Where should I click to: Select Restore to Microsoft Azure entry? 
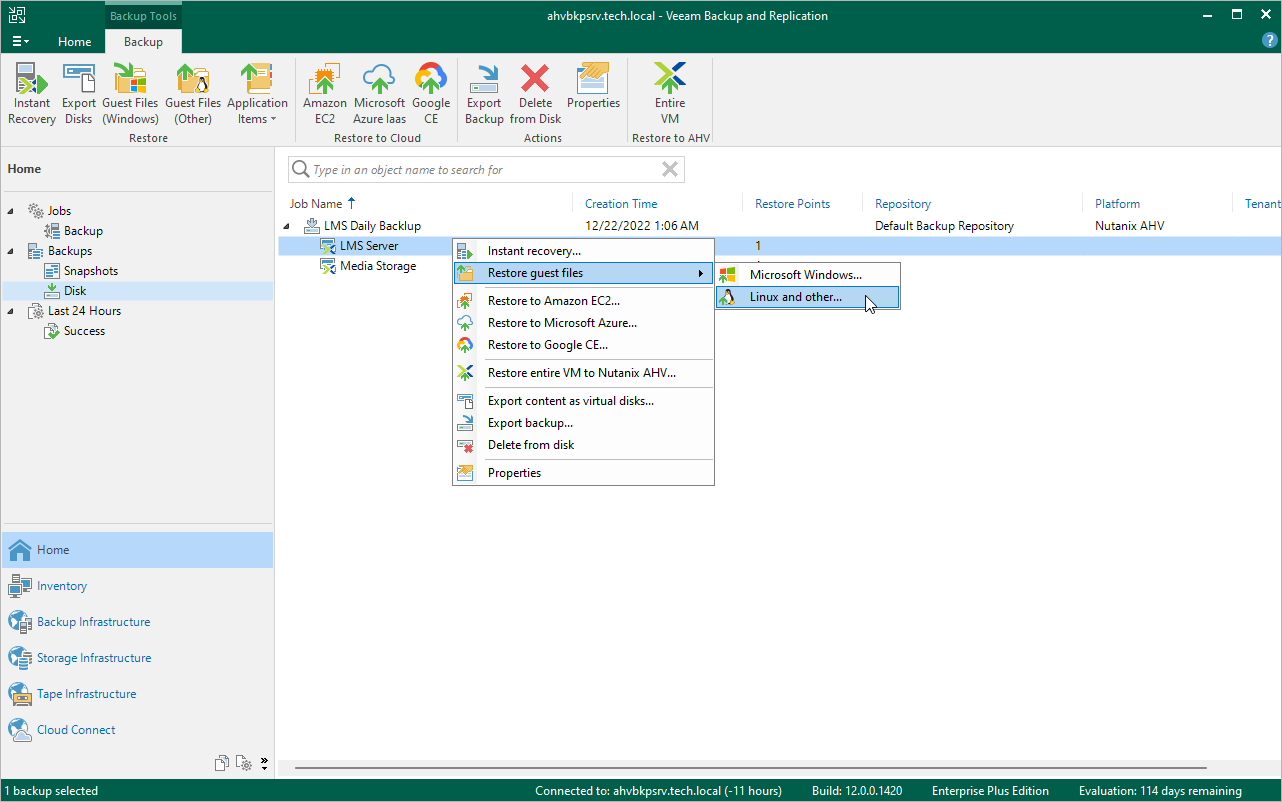pyautogui.click(x=584, y=323)
